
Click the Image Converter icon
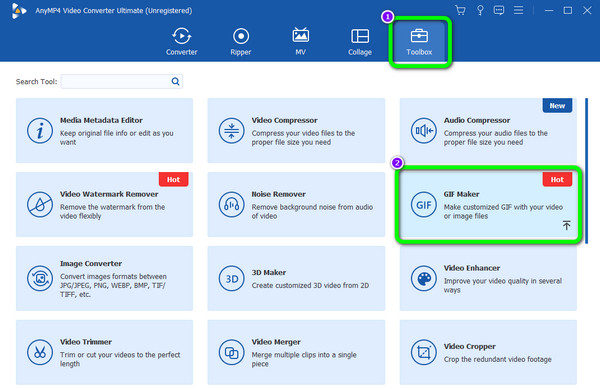[x=40, y=279]
